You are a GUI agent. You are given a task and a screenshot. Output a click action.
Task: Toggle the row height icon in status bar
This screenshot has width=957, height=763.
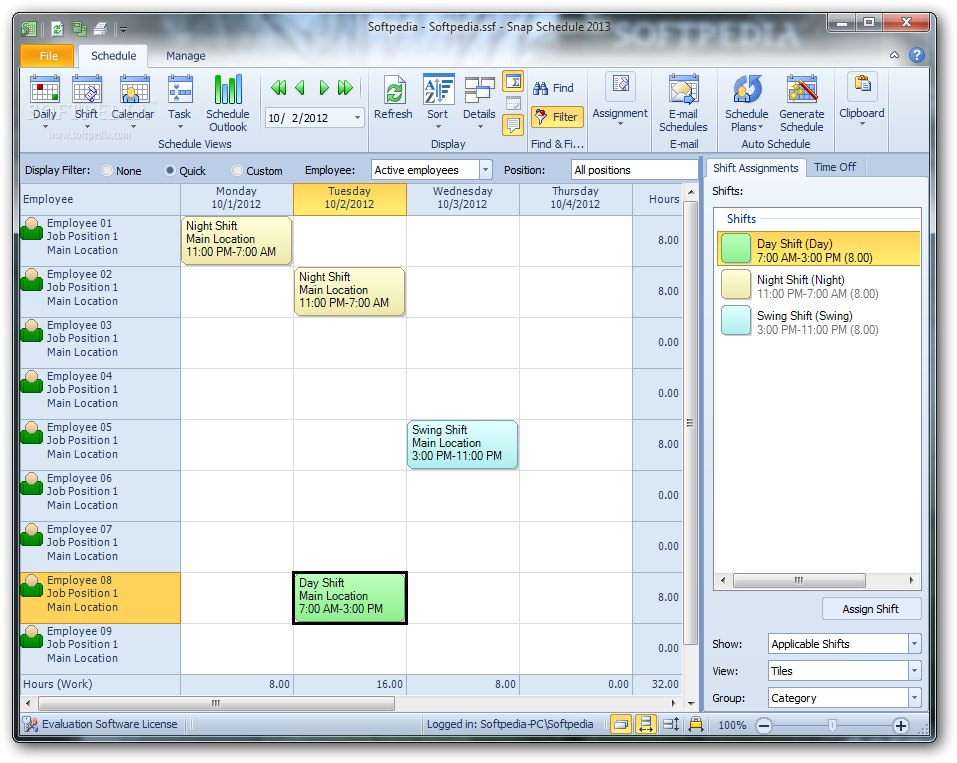(x=671, y=725)
